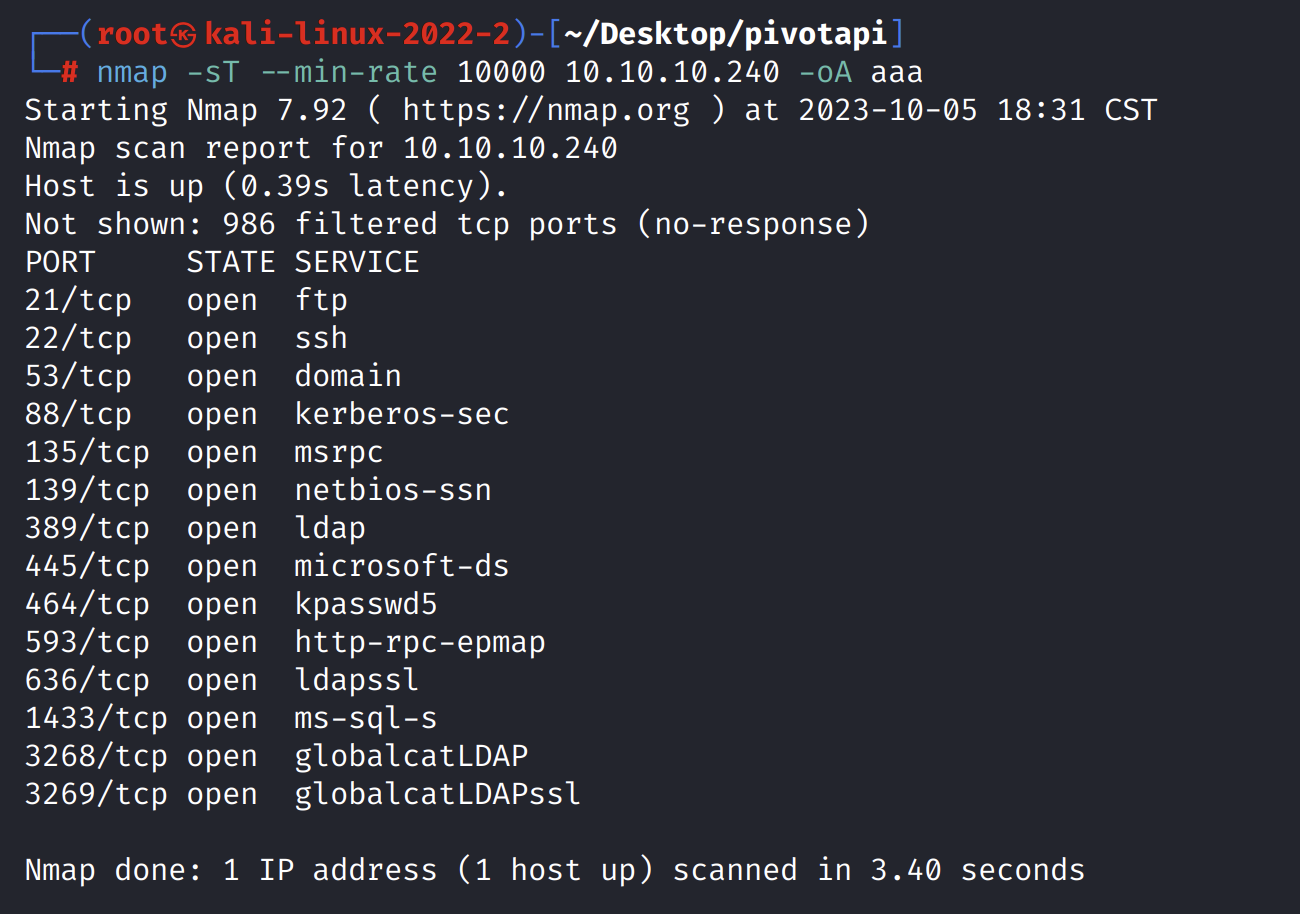Viewport: 1300px width, 914px height.
Task: Click the 445/tcp port entry
Action: tap(87, 566)
